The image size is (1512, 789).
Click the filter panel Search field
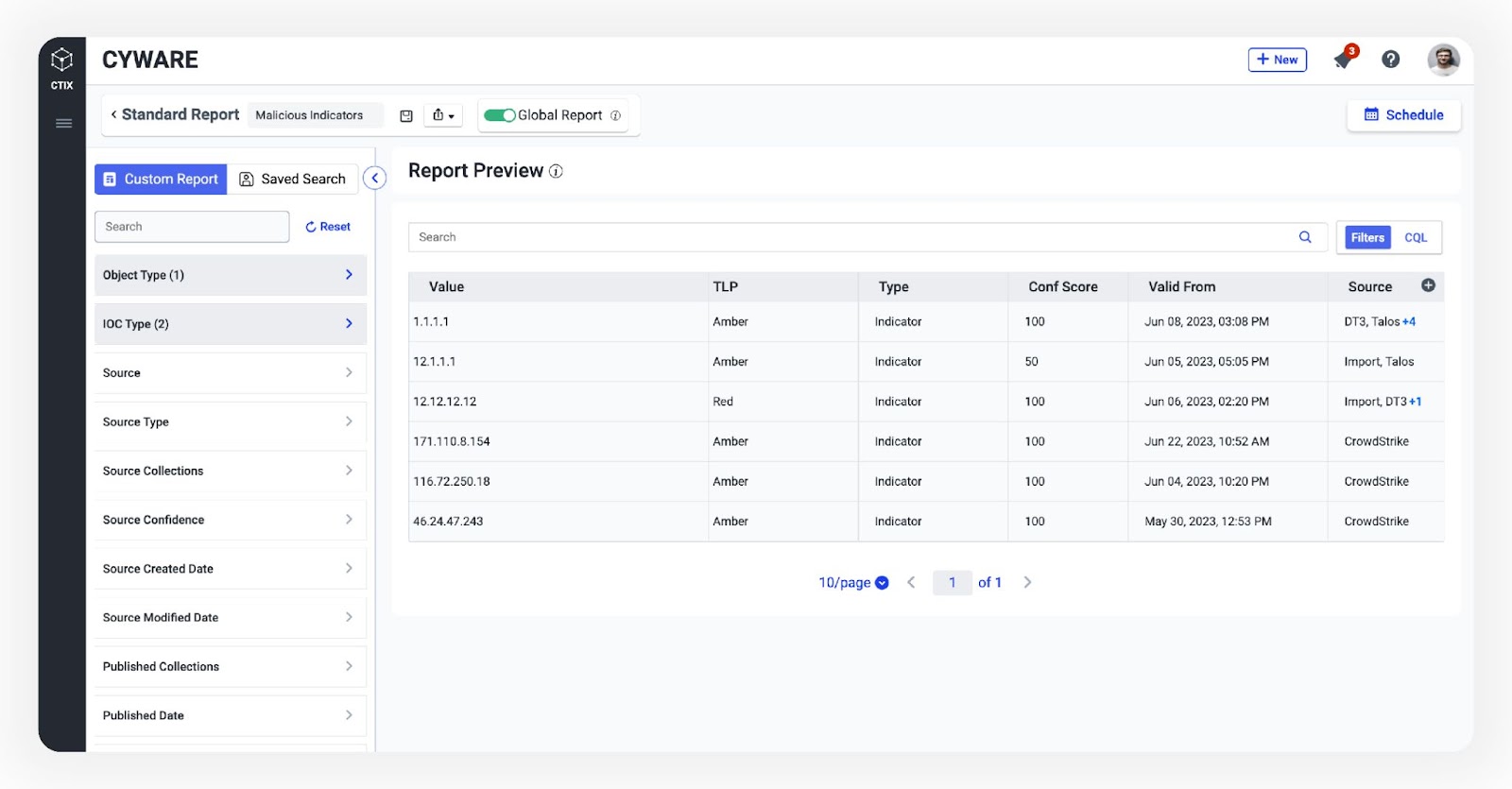pos(192,227)
